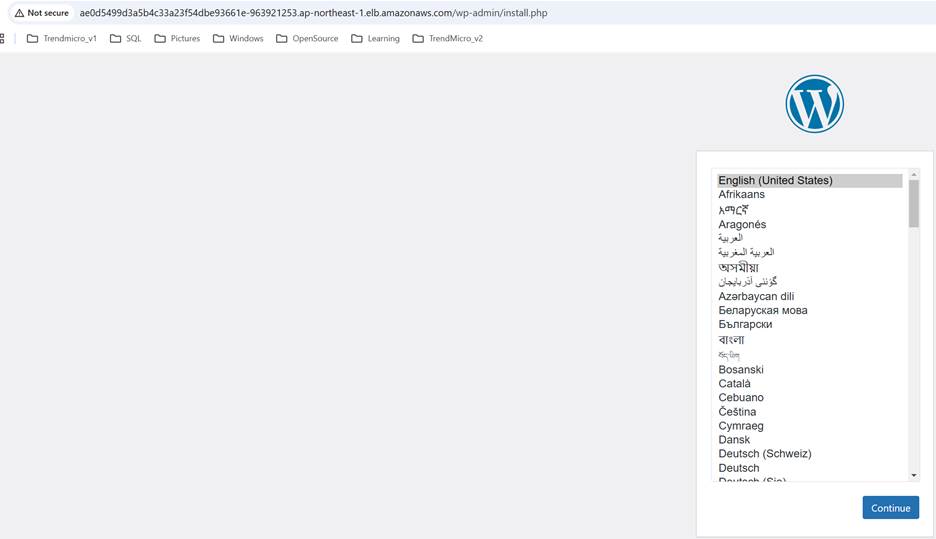936x539 pixels.
Task: Select Aragonés from the language list
Action: [x=809, y=224]
